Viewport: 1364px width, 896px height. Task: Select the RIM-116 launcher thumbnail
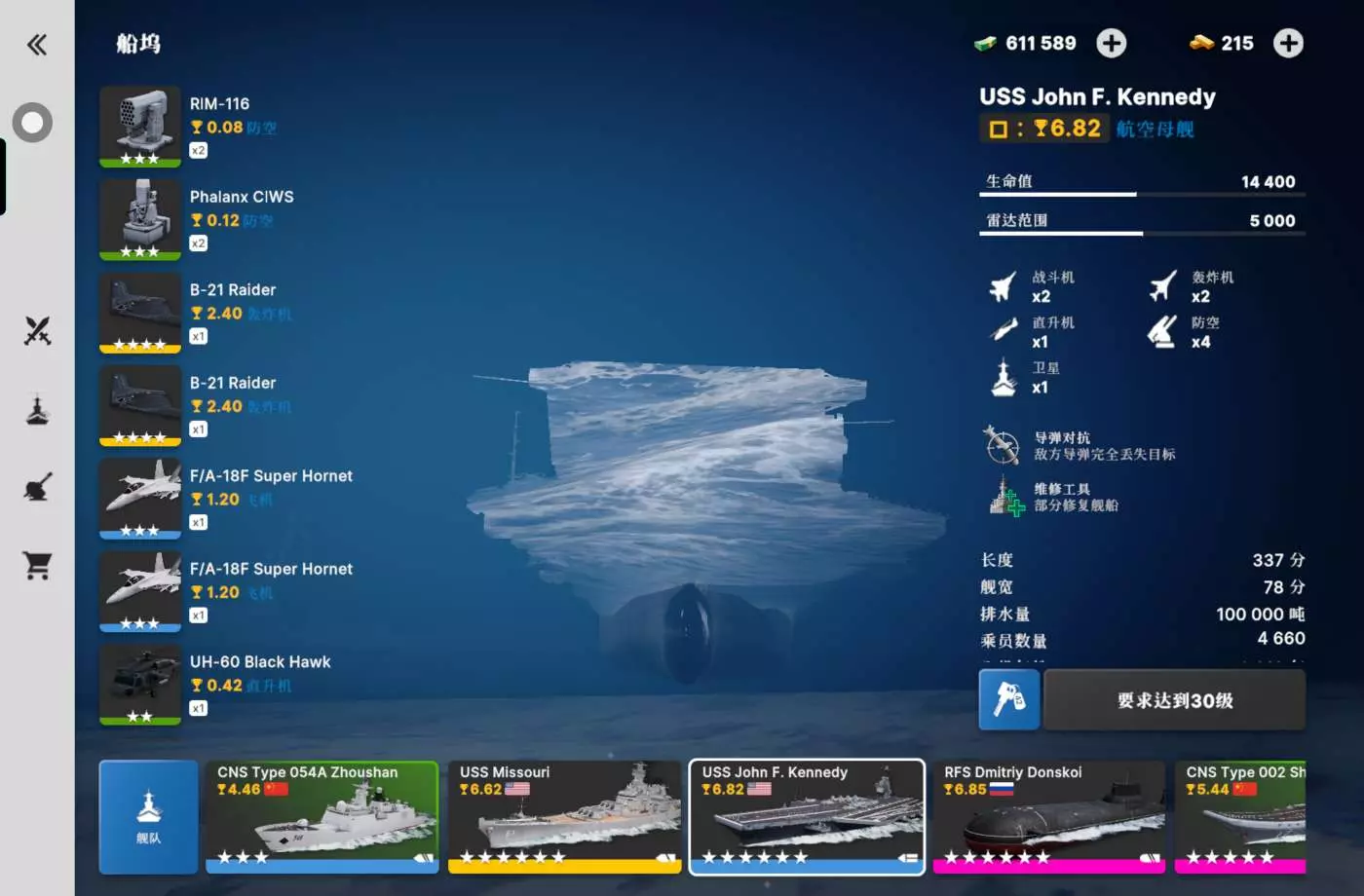pos(140,127)
